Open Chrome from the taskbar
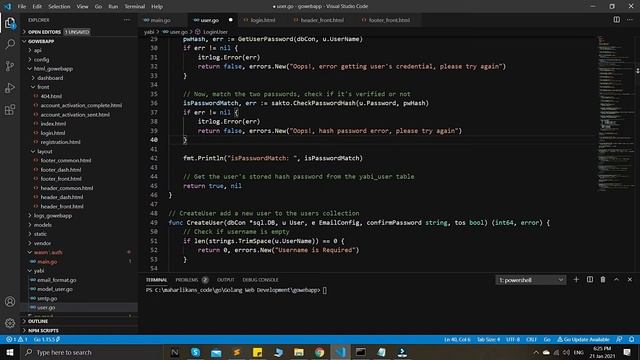Screen dimensions: 640x360 tap(319, 352)
